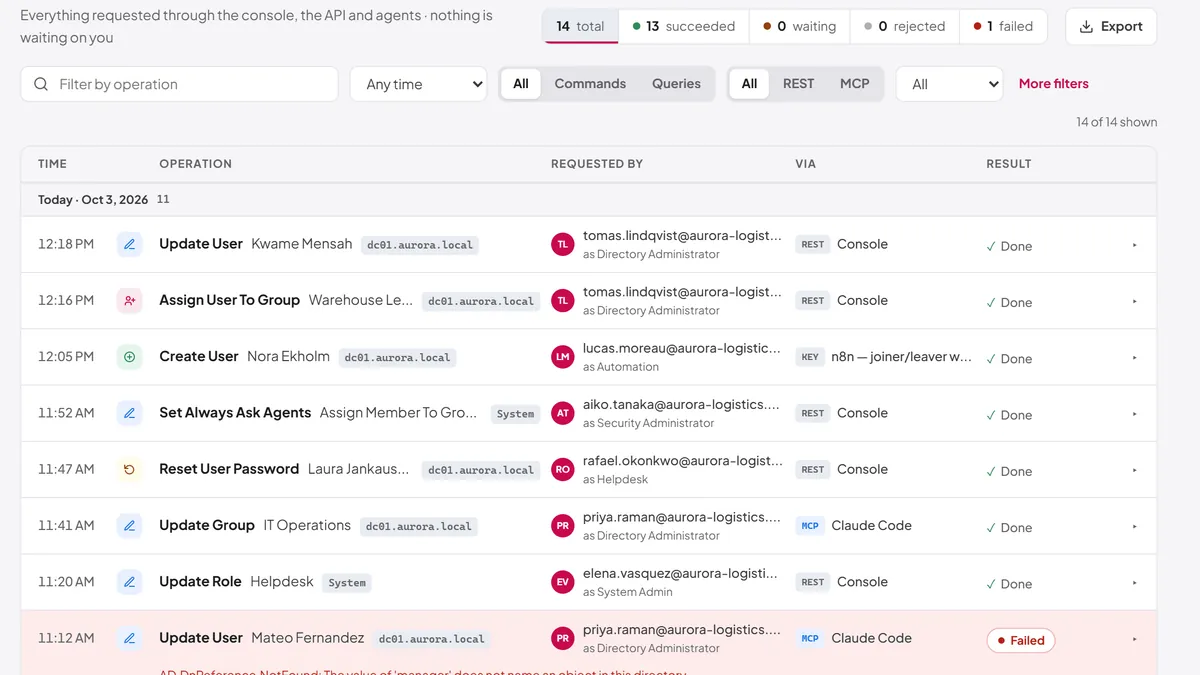Screen dimensions: 1200x675
Task: Select the 0 waiting tab
Action: click(800, 26)
